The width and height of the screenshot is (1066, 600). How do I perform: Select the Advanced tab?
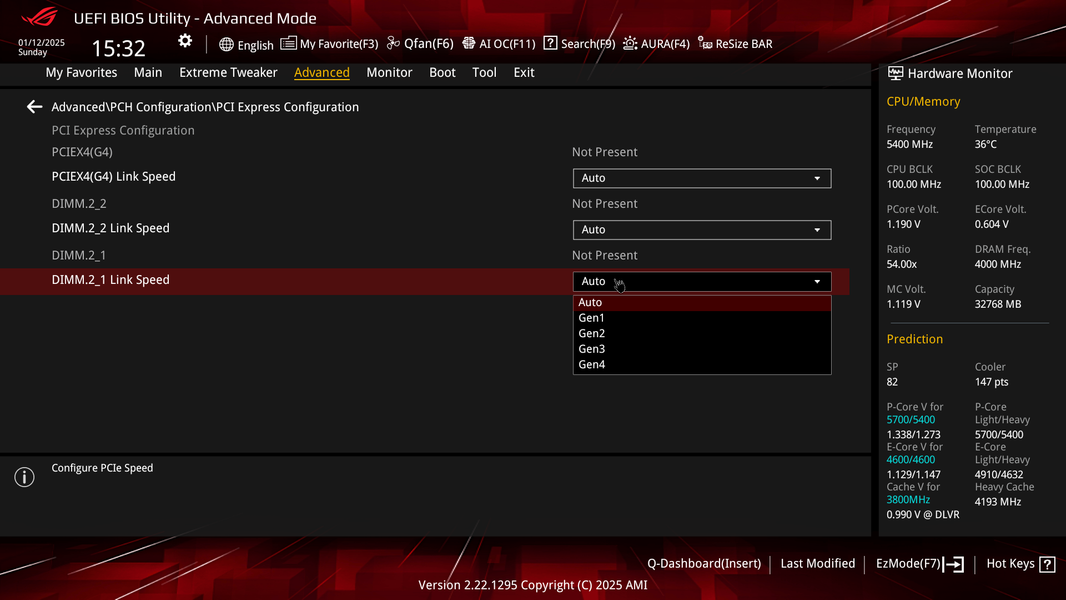coord(322,72)
